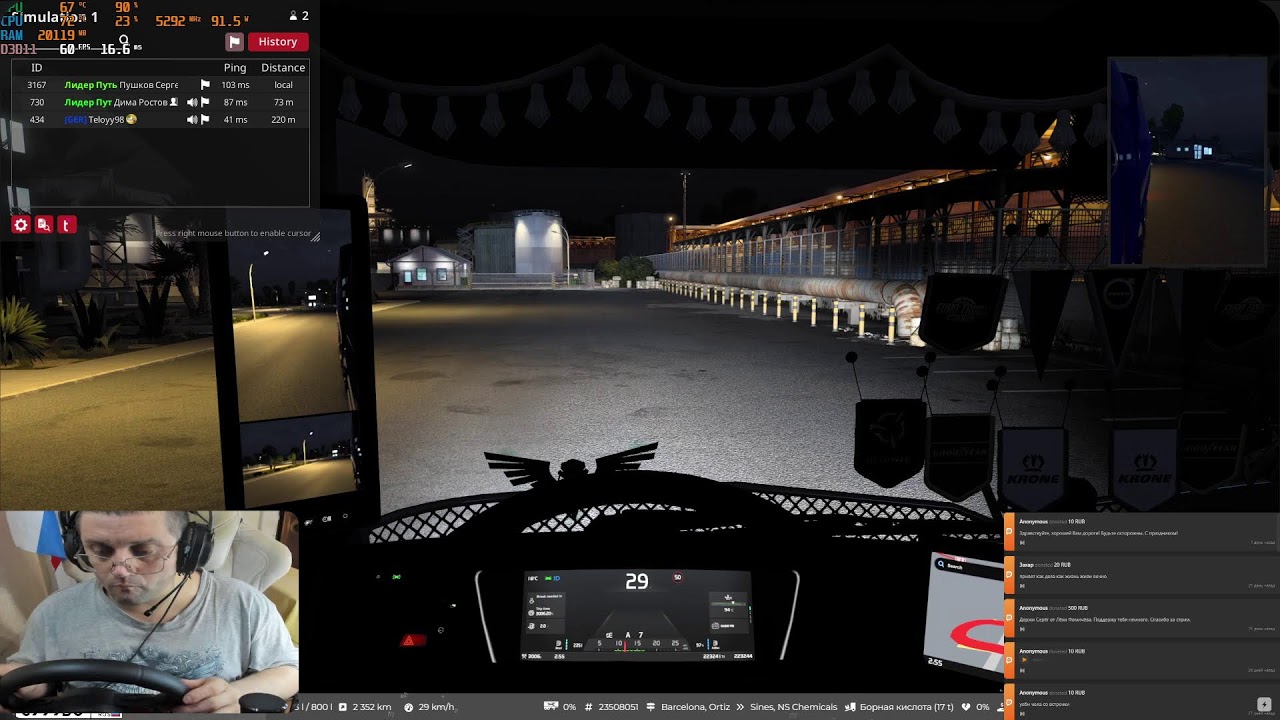The height and width of the screenshot is (720, 1280).
Task: Click the red 't' chat icon
Action: (x=66, y=225)
